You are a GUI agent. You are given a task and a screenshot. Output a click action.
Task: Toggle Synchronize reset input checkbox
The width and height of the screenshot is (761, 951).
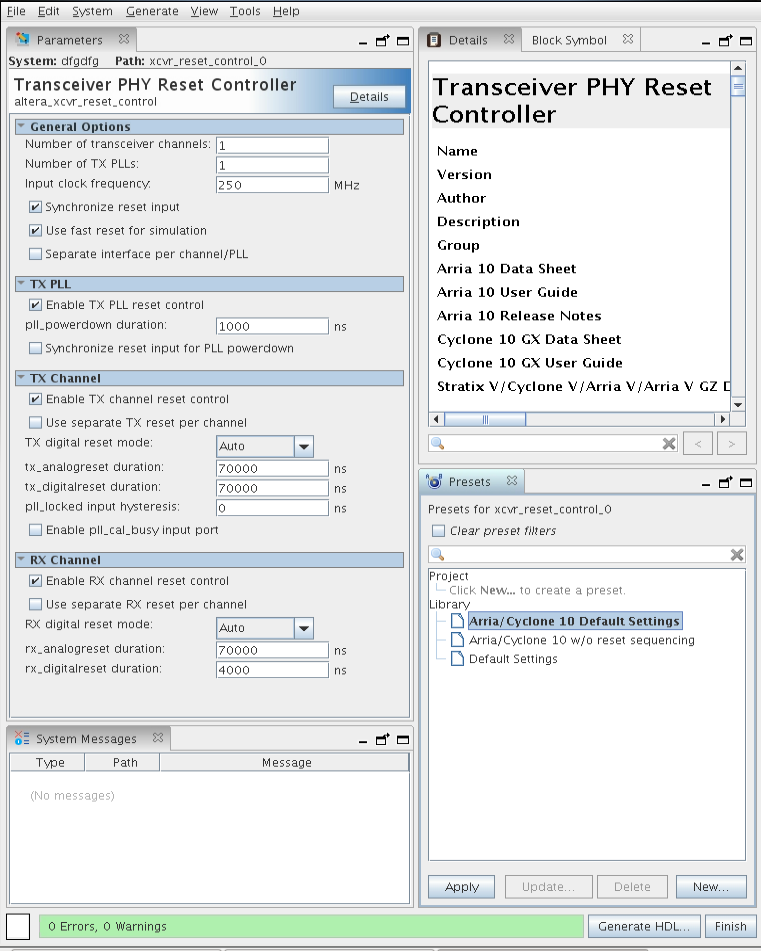tap(35, 207)
